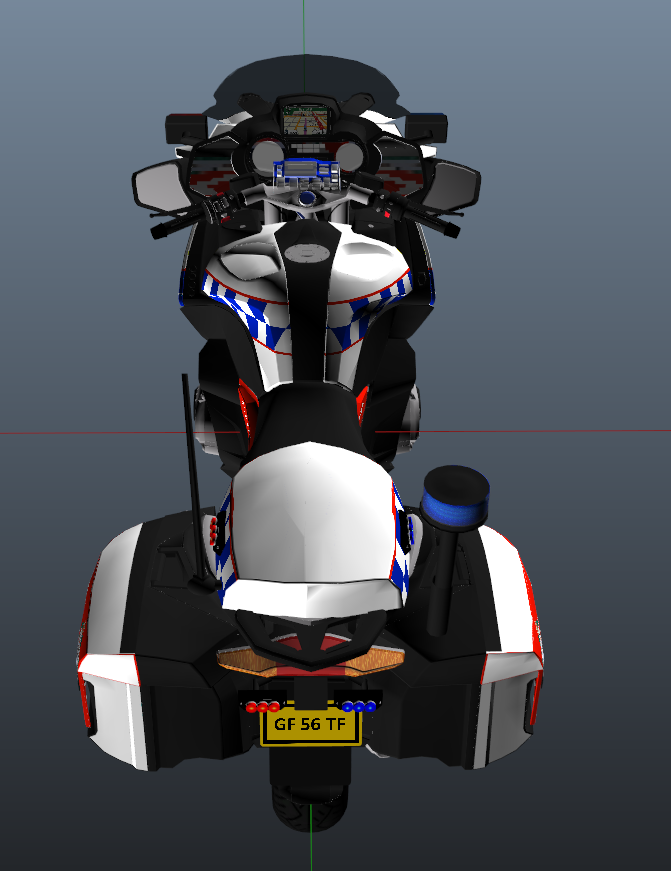Click the right side mirror

click(x=457, y=184)
